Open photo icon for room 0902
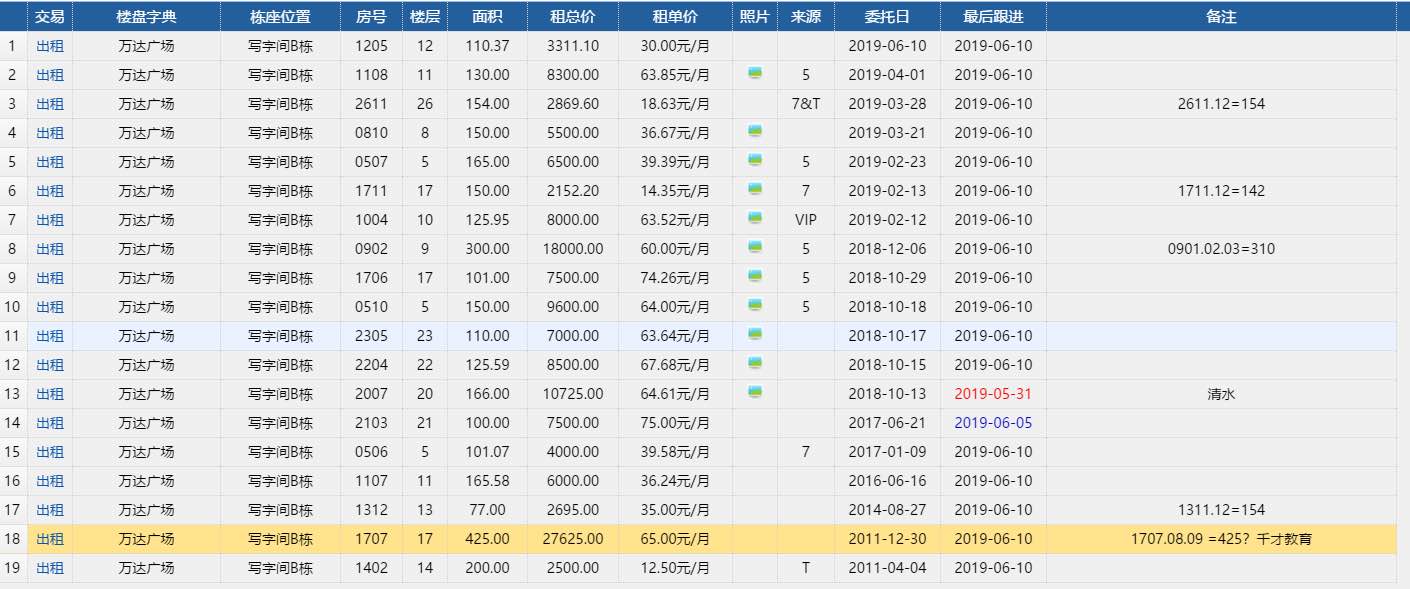1410x589 pixels. pyautogui.click(x=756, y=248)
